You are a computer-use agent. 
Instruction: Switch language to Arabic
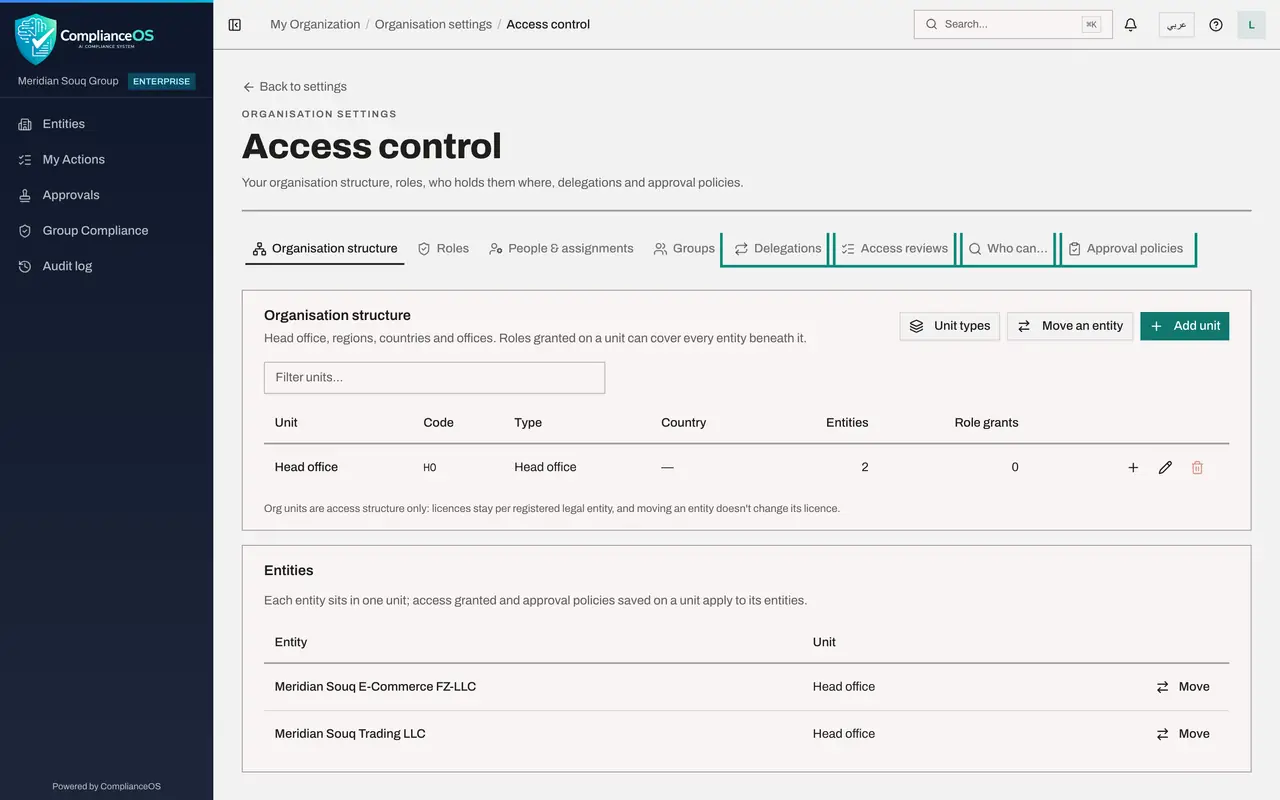1177,25
